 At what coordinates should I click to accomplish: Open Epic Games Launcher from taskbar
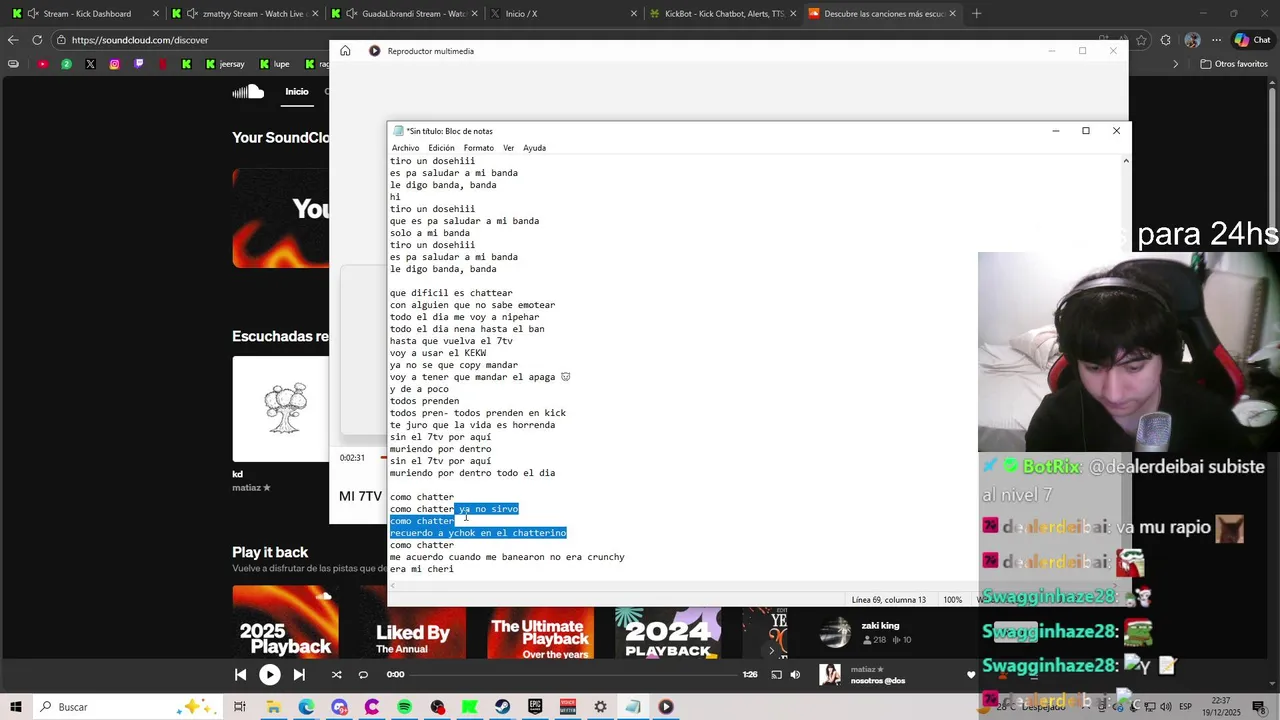click(535, 707)
